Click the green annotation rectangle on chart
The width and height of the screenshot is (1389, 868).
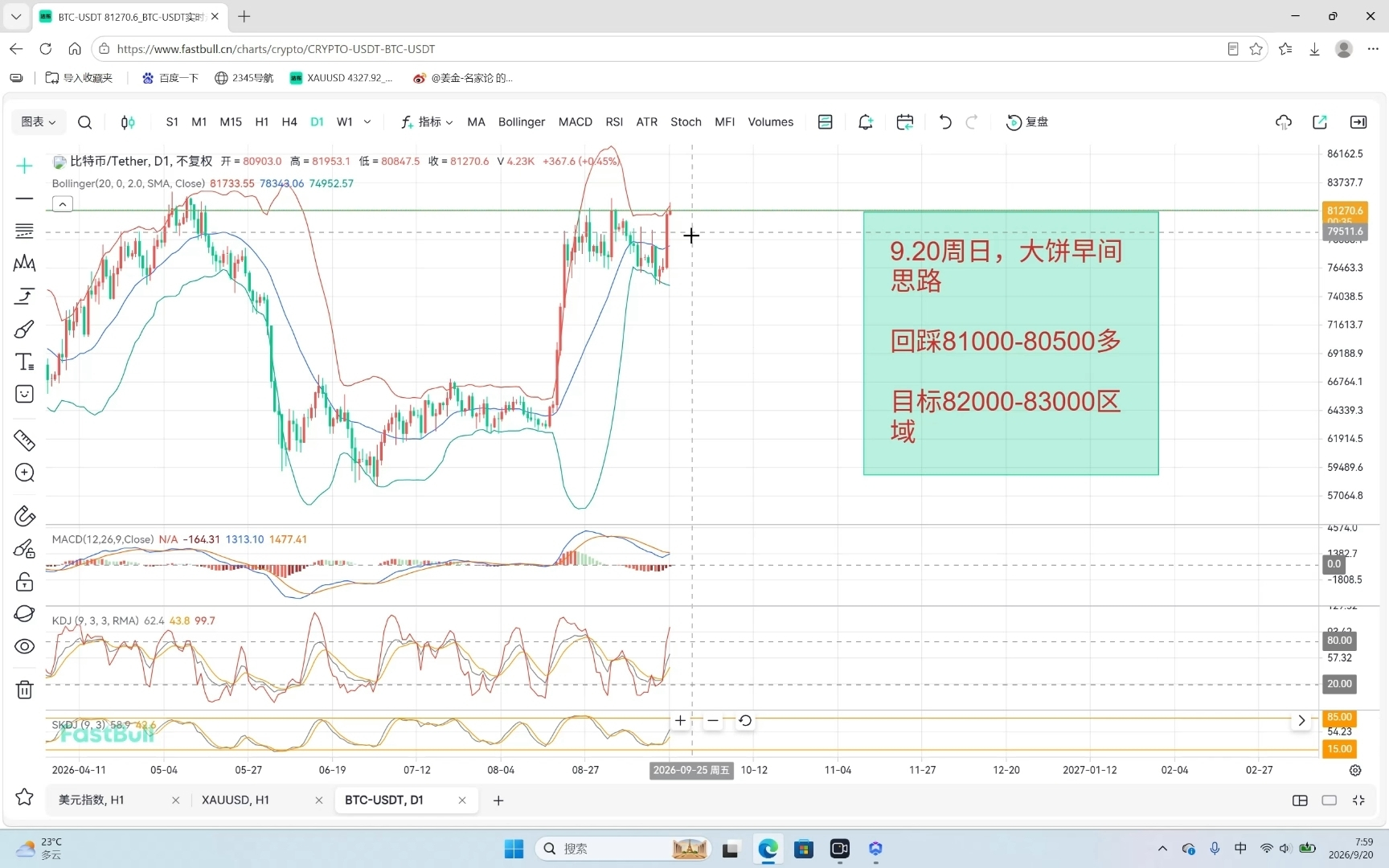click(1010, 343)
